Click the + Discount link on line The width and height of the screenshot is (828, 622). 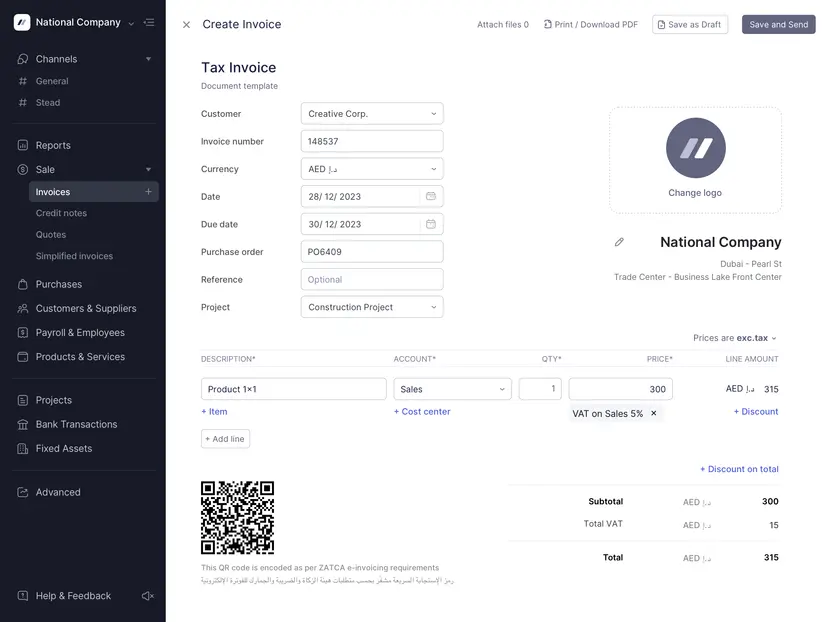click(x=756, y=411)
